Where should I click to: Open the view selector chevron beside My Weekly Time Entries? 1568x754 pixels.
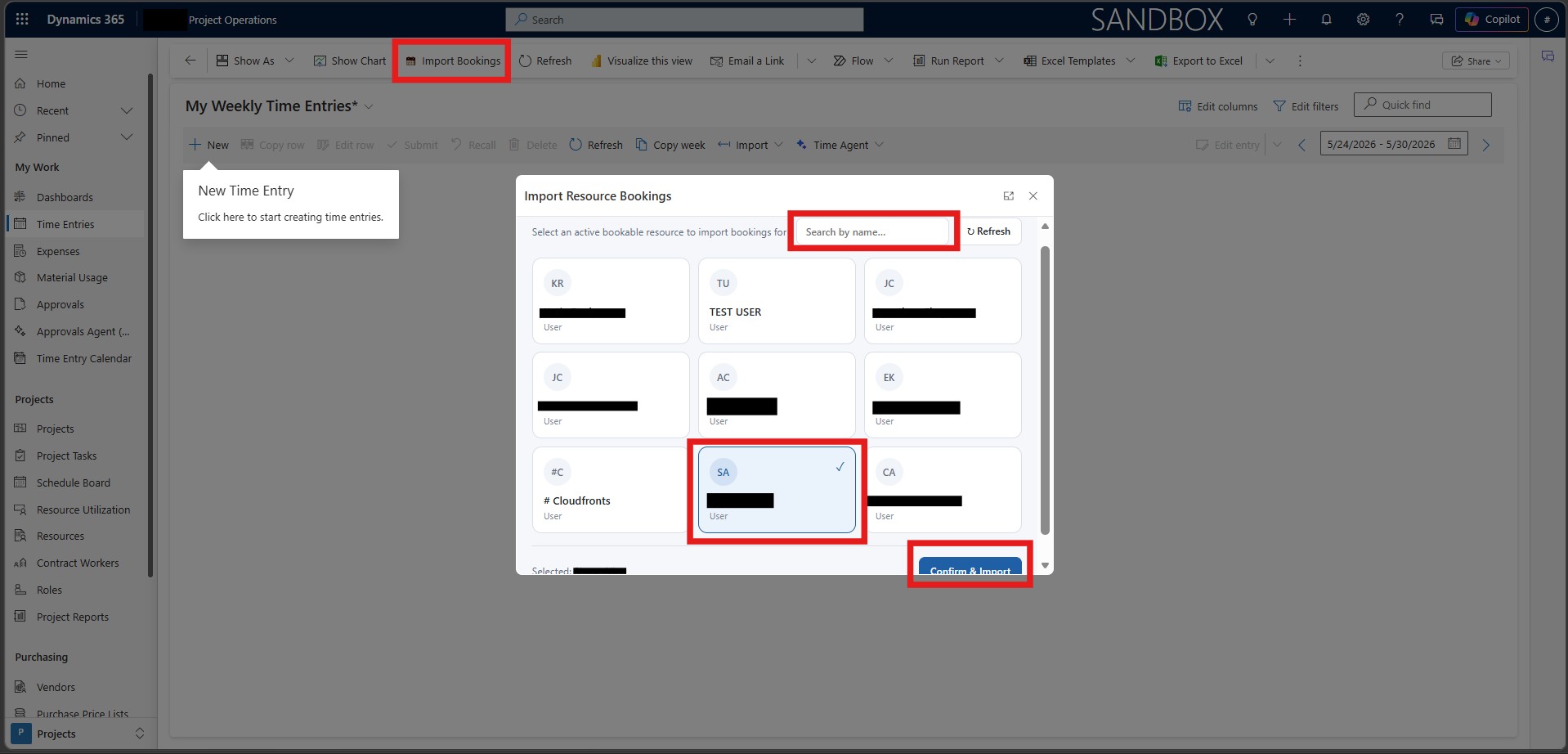pos(369,106)
